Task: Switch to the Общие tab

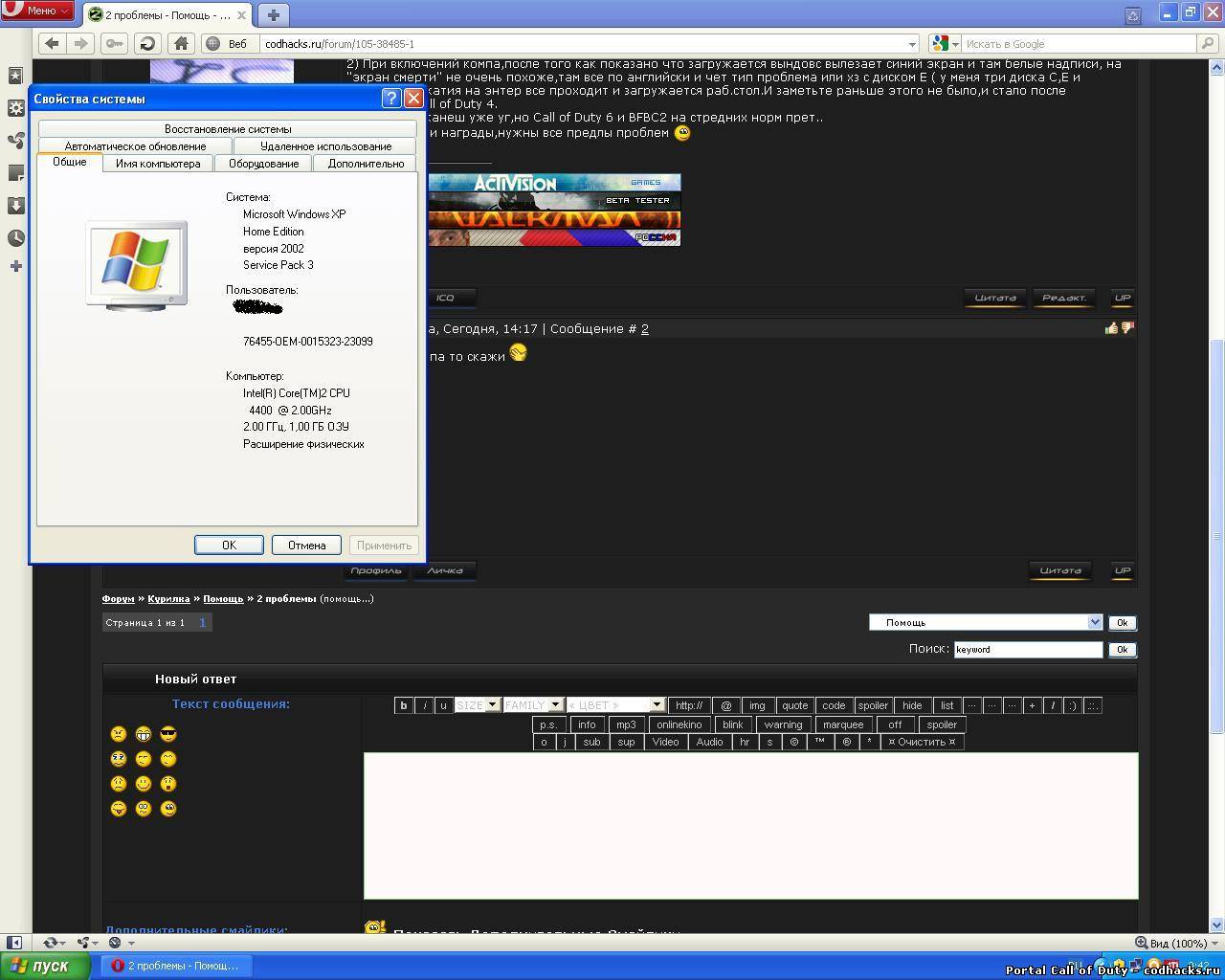Action: tap(70, 162)
